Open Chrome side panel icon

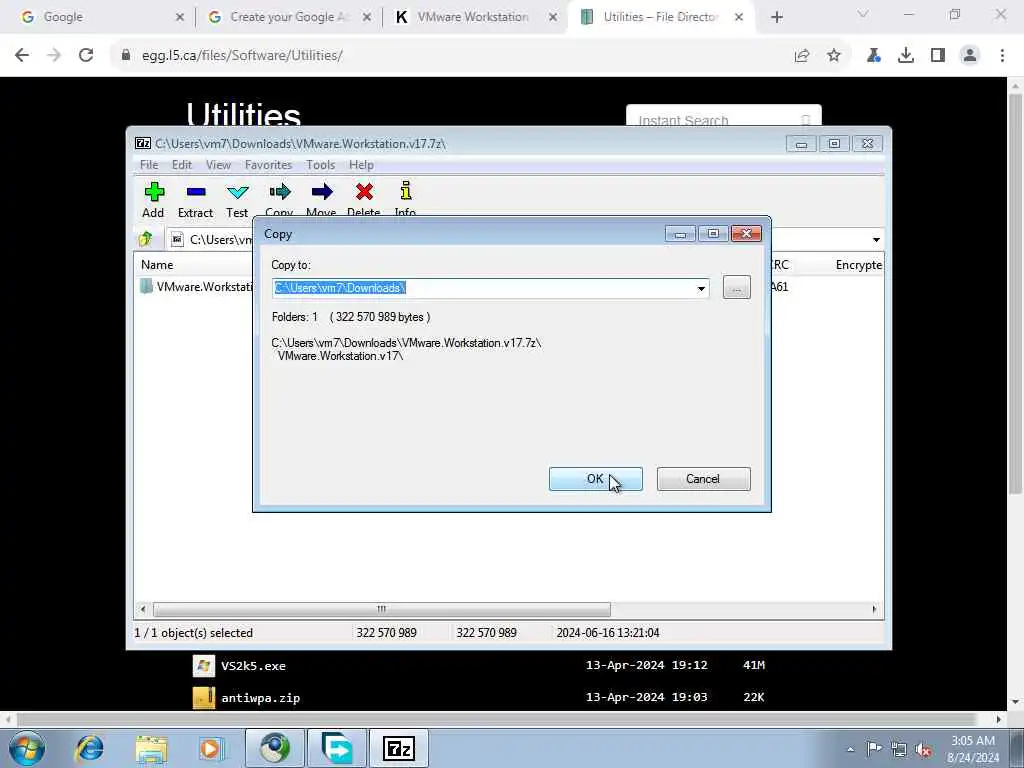938,56
